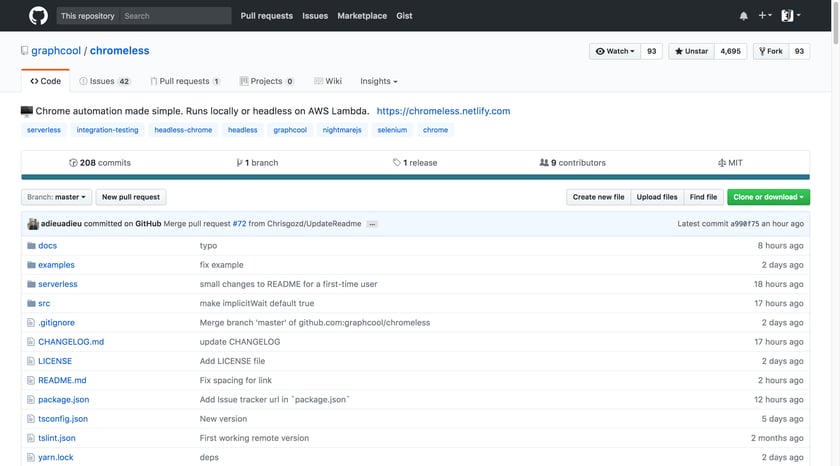Open Gist in the top navigation
840x466 pixels.
404,16
